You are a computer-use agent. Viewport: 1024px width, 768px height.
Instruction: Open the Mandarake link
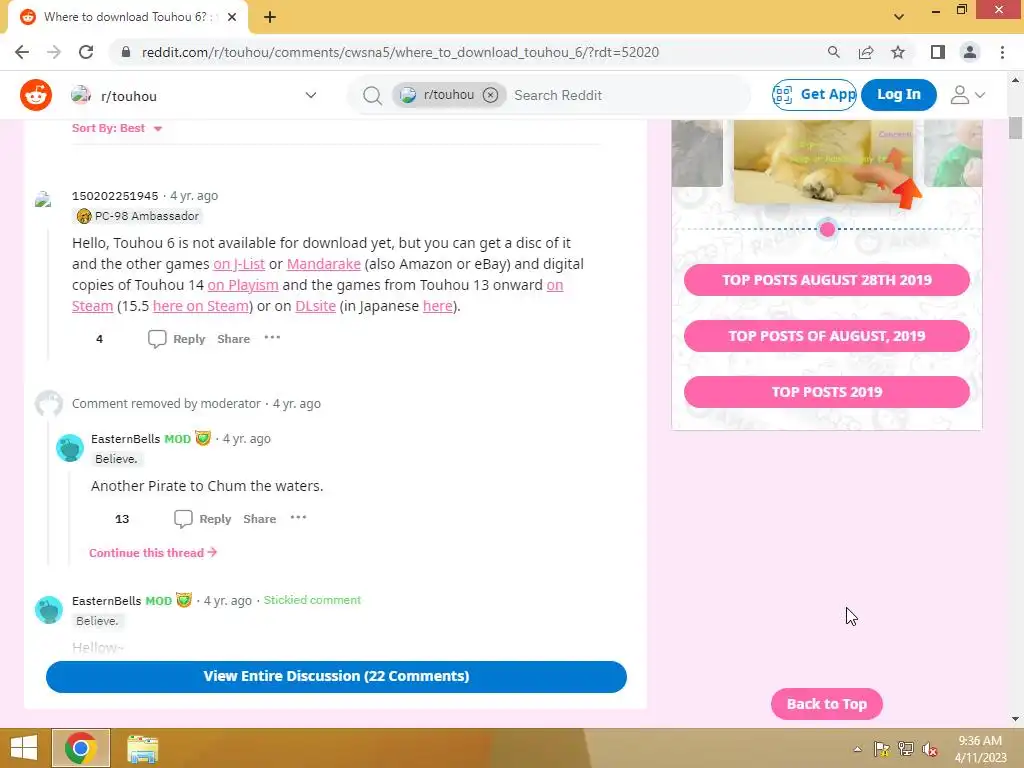pos(323,264)
